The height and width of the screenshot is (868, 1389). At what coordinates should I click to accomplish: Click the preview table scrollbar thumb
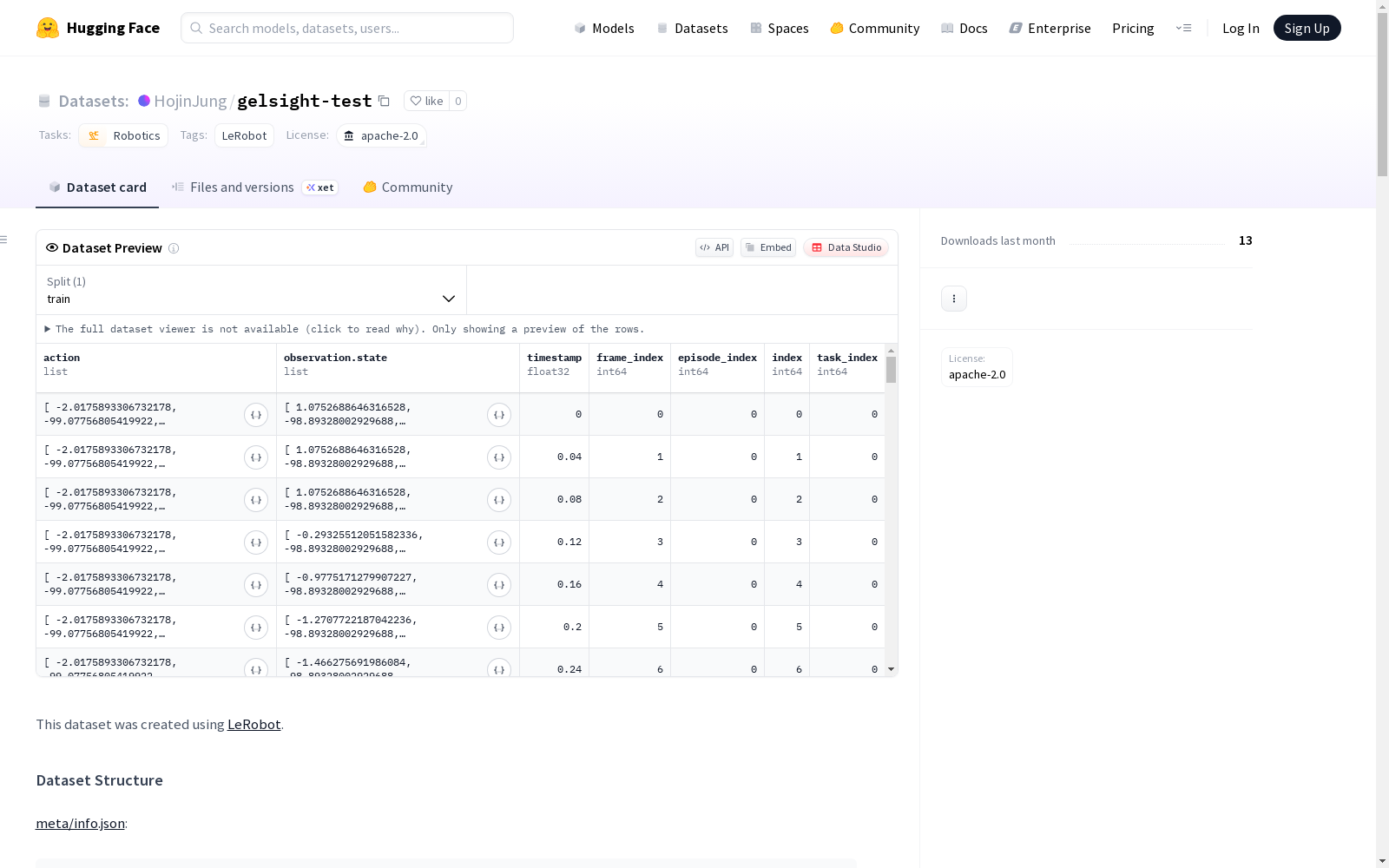click(x=891, y=370)
